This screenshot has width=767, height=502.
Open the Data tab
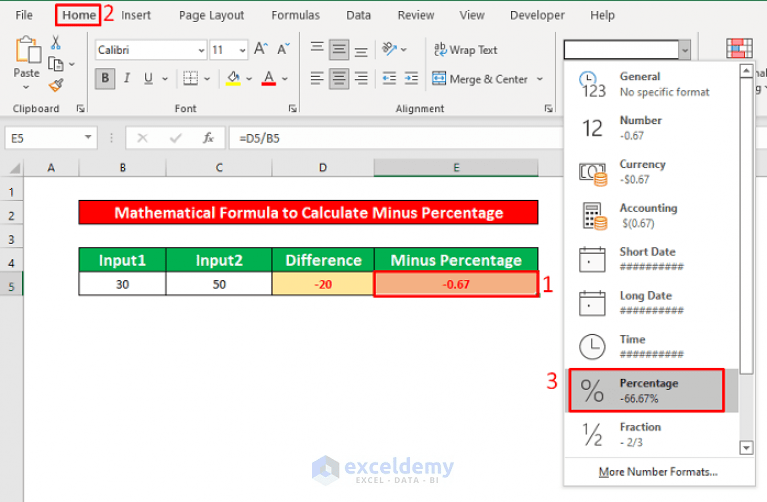point(359,15)
